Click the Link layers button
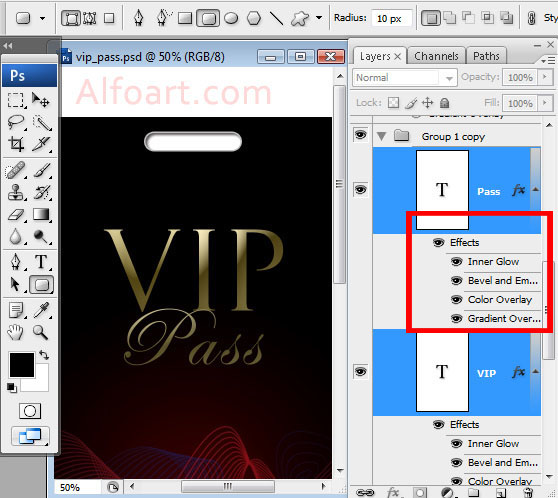 coord(365,493)
